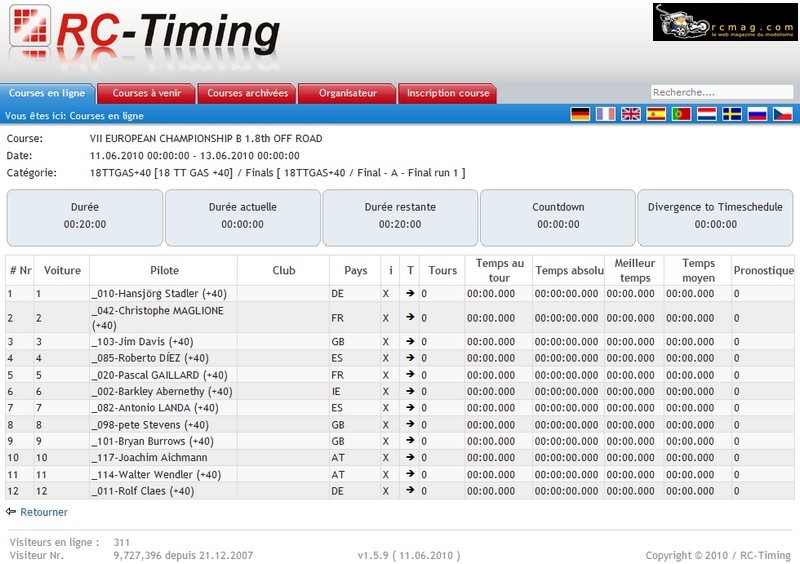Click arrow icon in Joachim Aichmann row
The height and width of the screenshot is (564, 800).
pyautogui.click(x=410, y=457)
